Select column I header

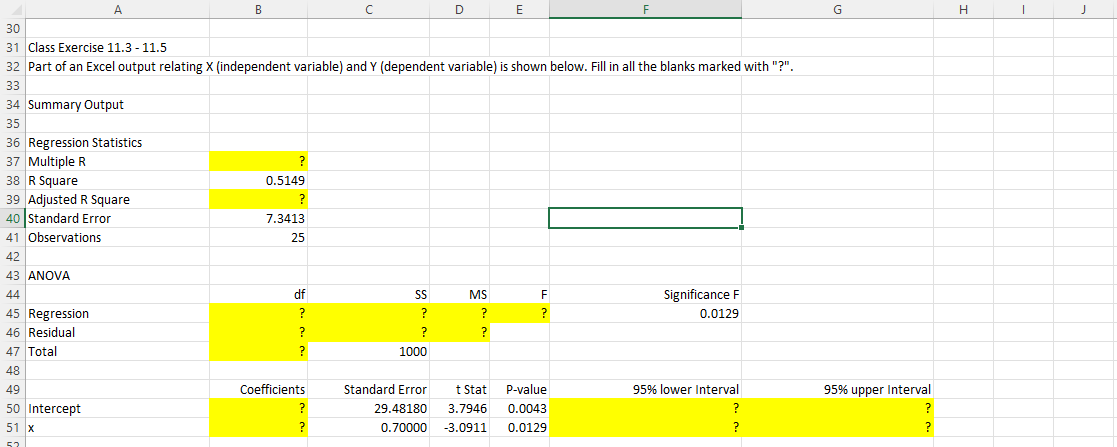pos(1023,9)
